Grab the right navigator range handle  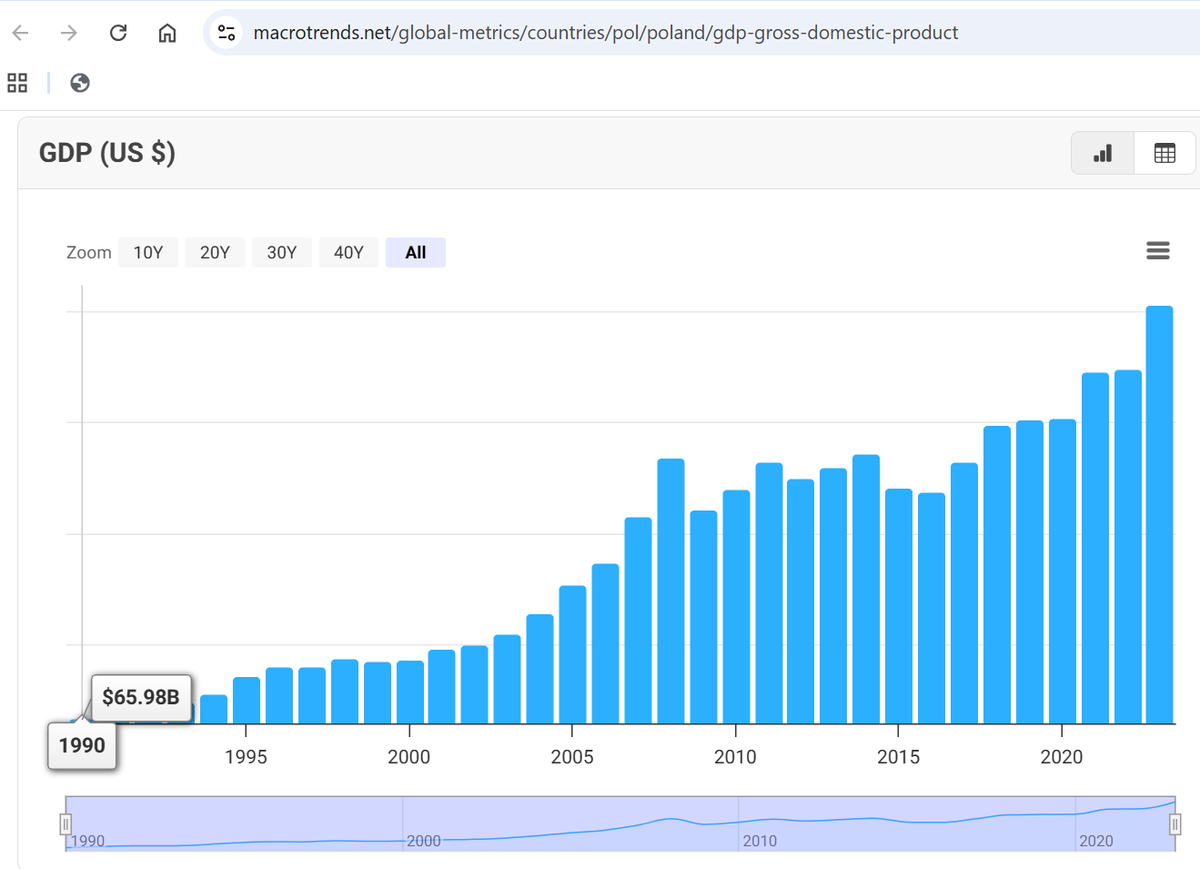coord(1175,824)
